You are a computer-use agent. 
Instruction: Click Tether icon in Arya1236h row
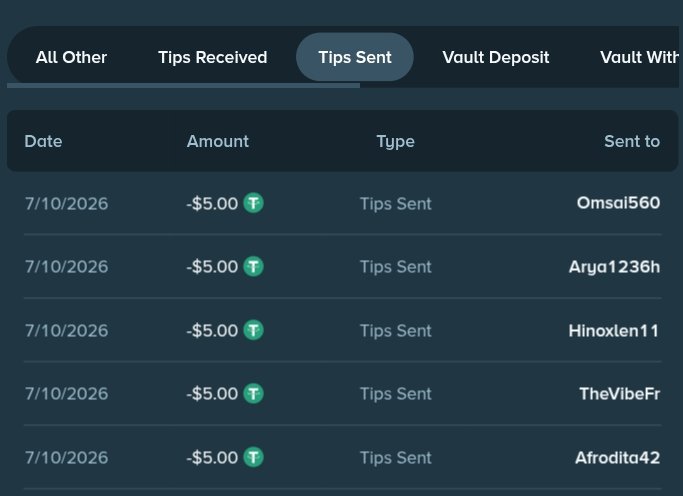pyautogui.click(x=253, y=267)
